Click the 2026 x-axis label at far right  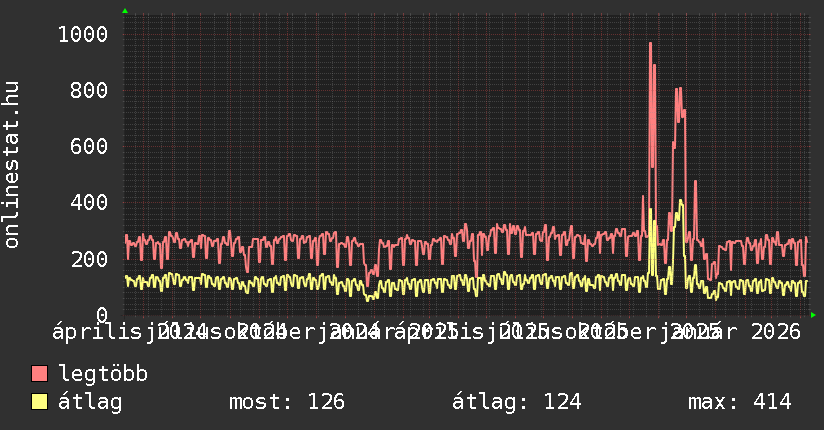coord(774,331)
